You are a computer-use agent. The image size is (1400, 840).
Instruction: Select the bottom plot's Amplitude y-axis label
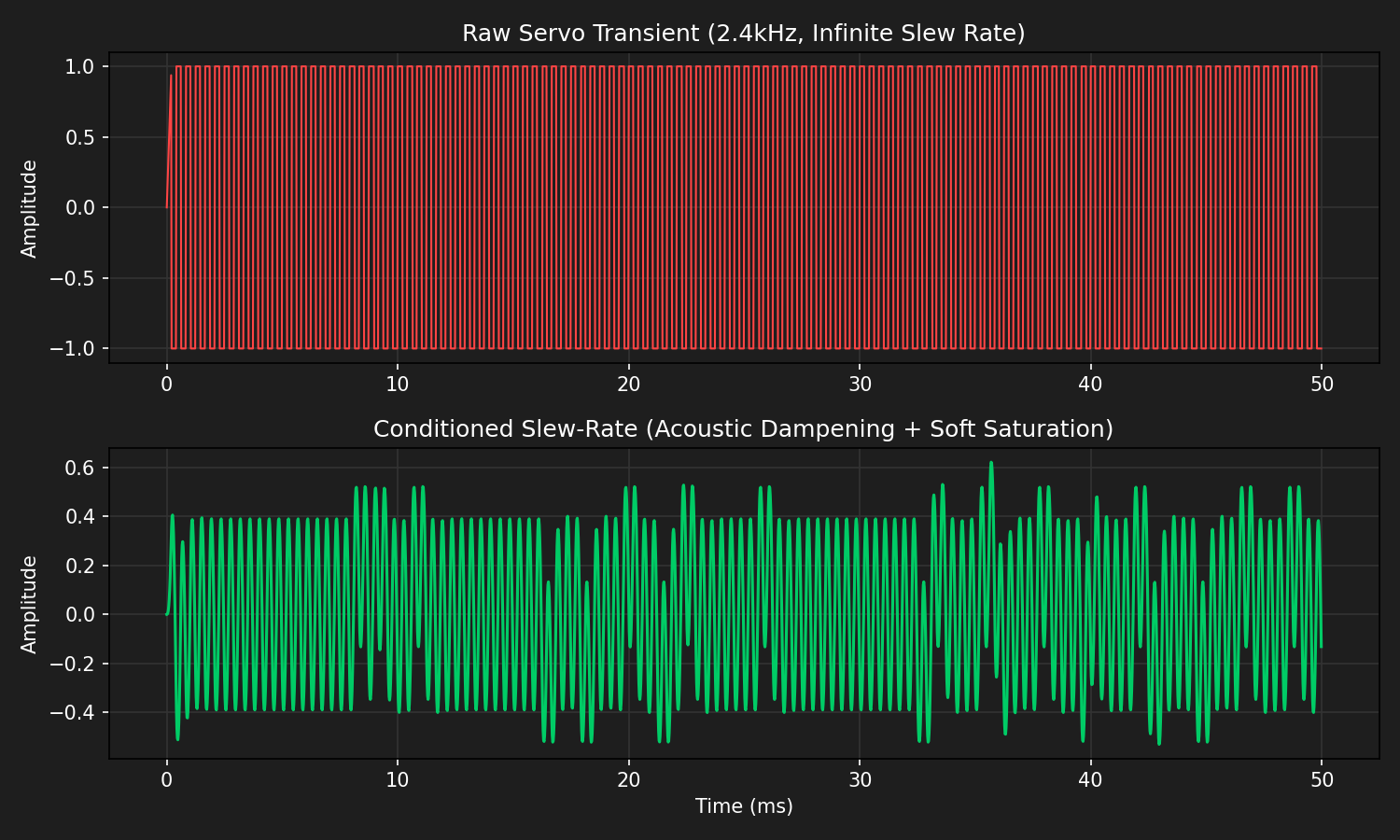click(30, 604)
